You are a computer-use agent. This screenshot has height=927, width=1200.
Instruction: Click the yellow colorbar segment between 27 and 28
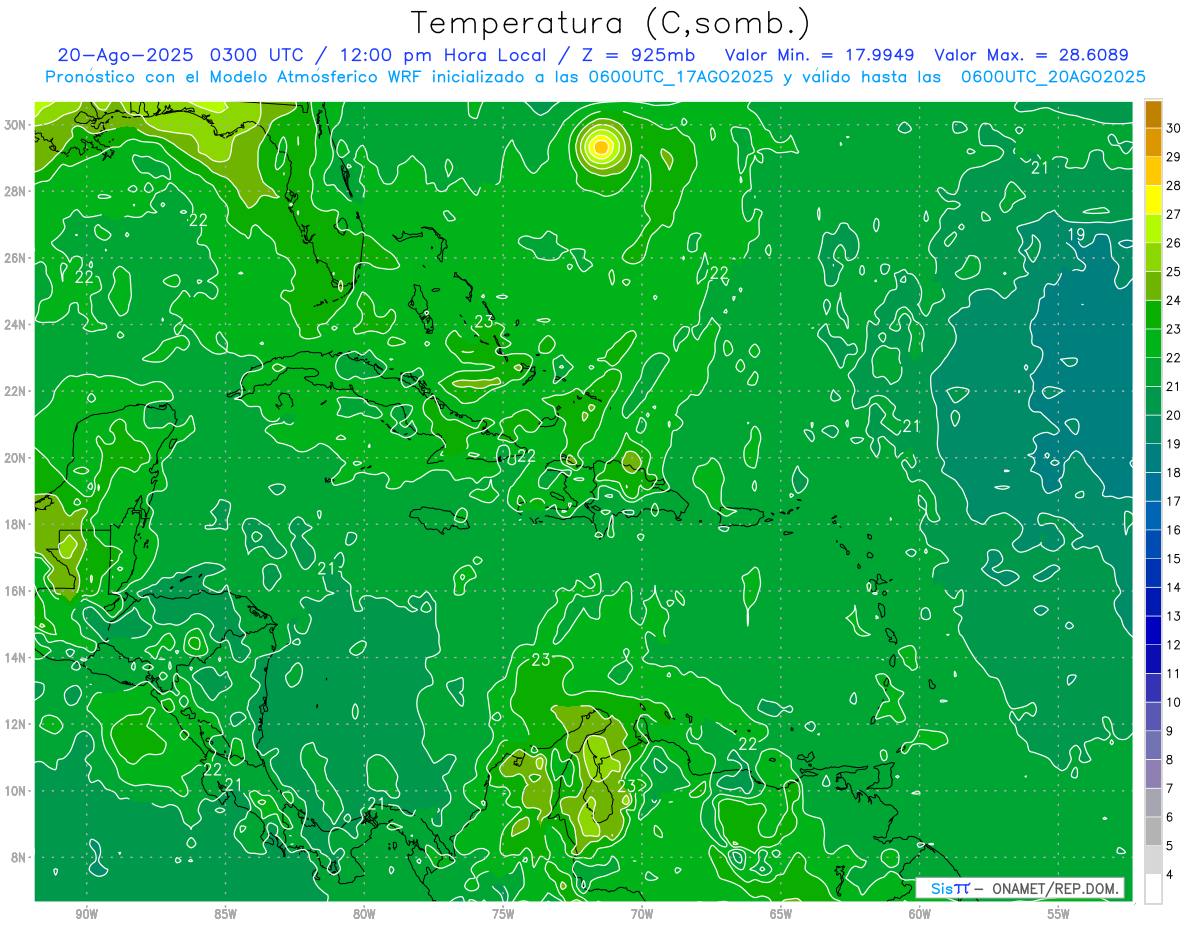coord(1153,199)
